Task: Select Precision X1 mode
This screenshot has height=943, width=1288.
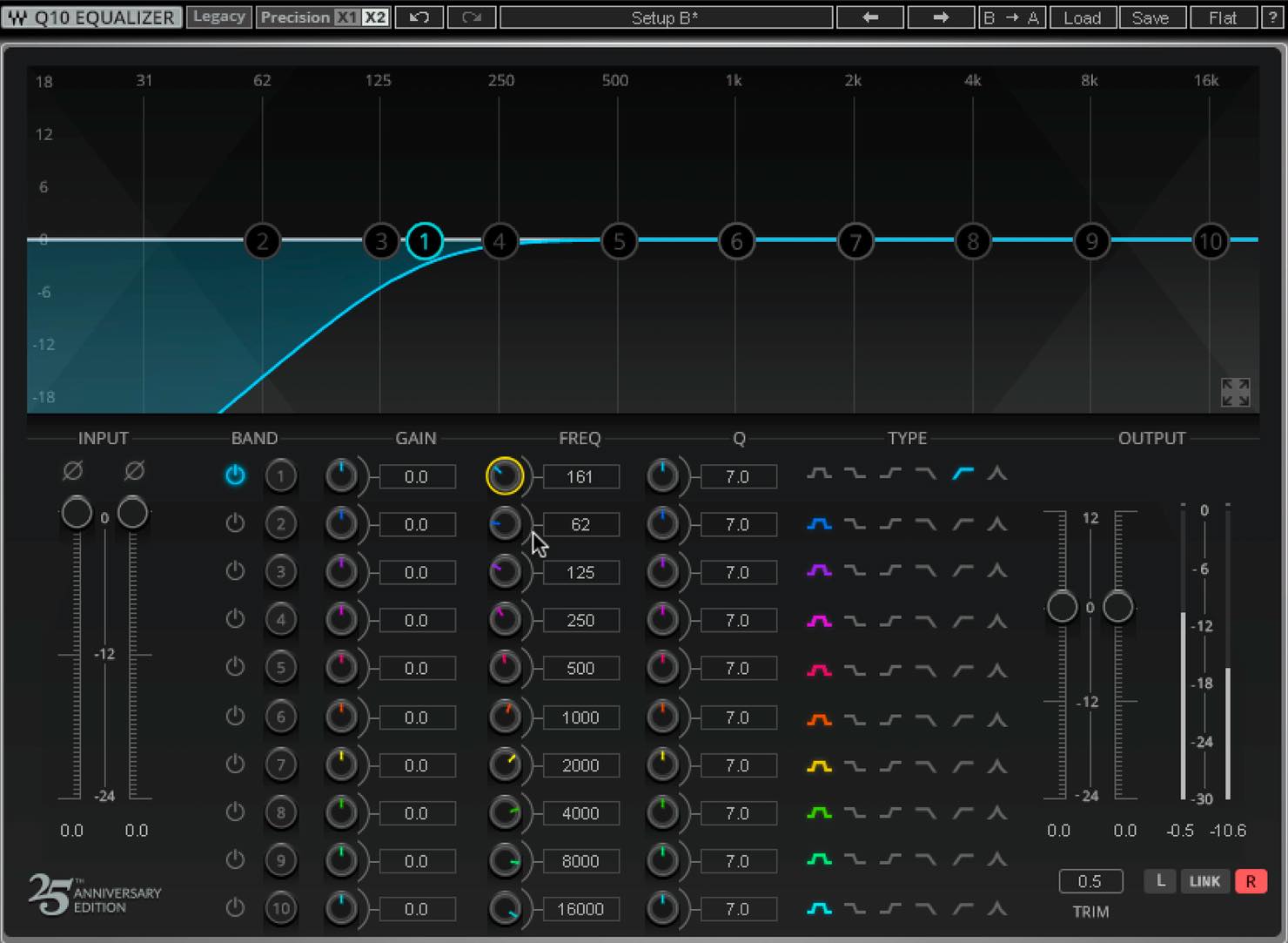Action: (x=347, y=17)
